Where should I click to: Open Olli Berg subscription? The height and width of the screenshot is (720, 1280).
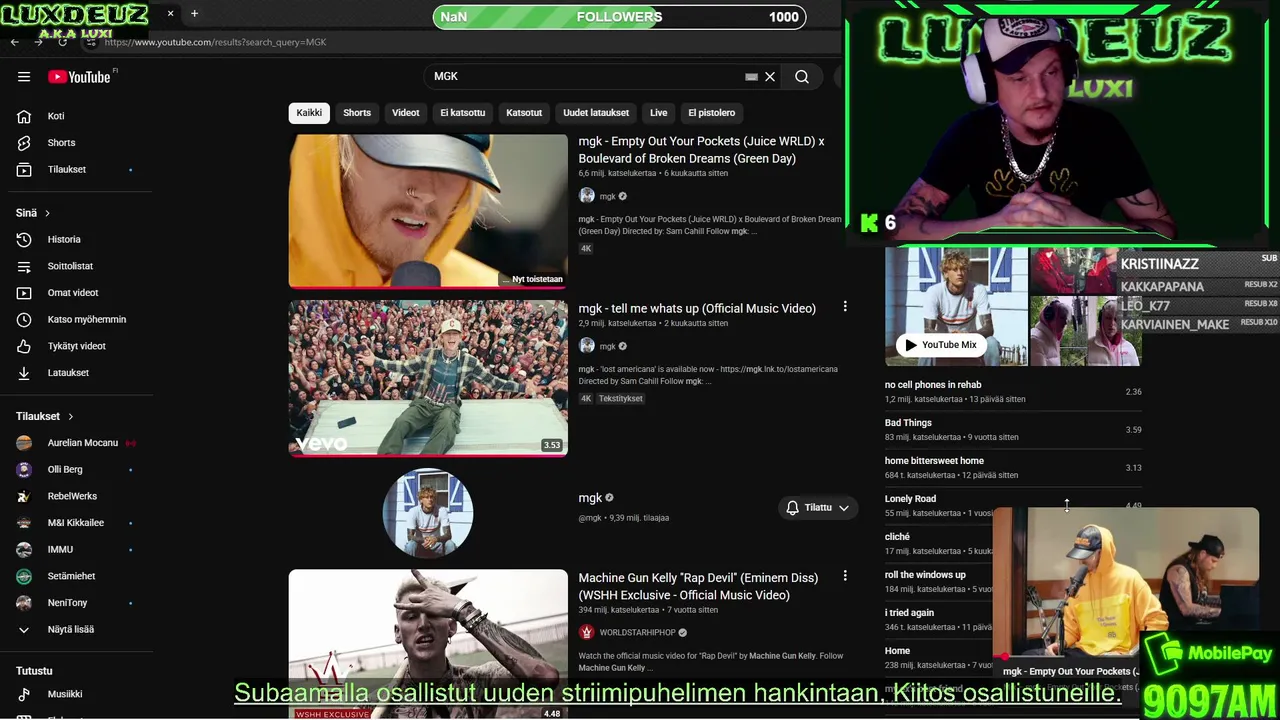(65, 470)
